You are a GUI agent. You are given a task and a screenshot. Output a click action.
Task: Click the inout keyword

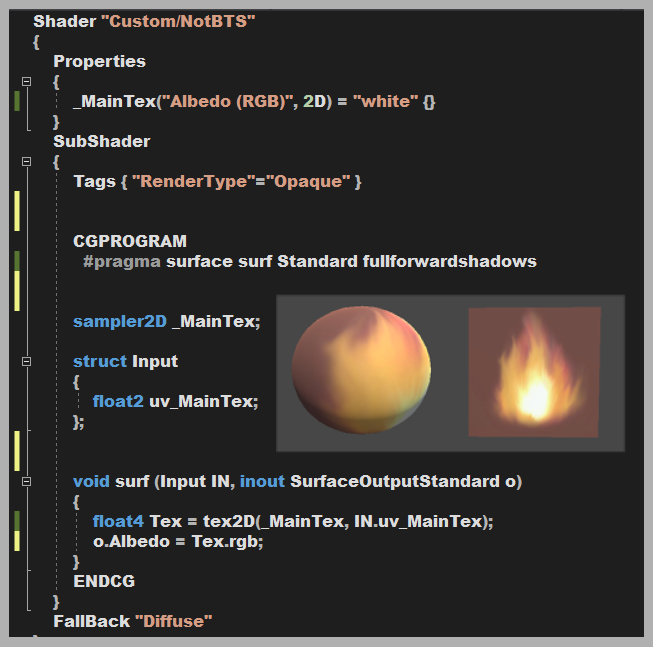(262, 481)
